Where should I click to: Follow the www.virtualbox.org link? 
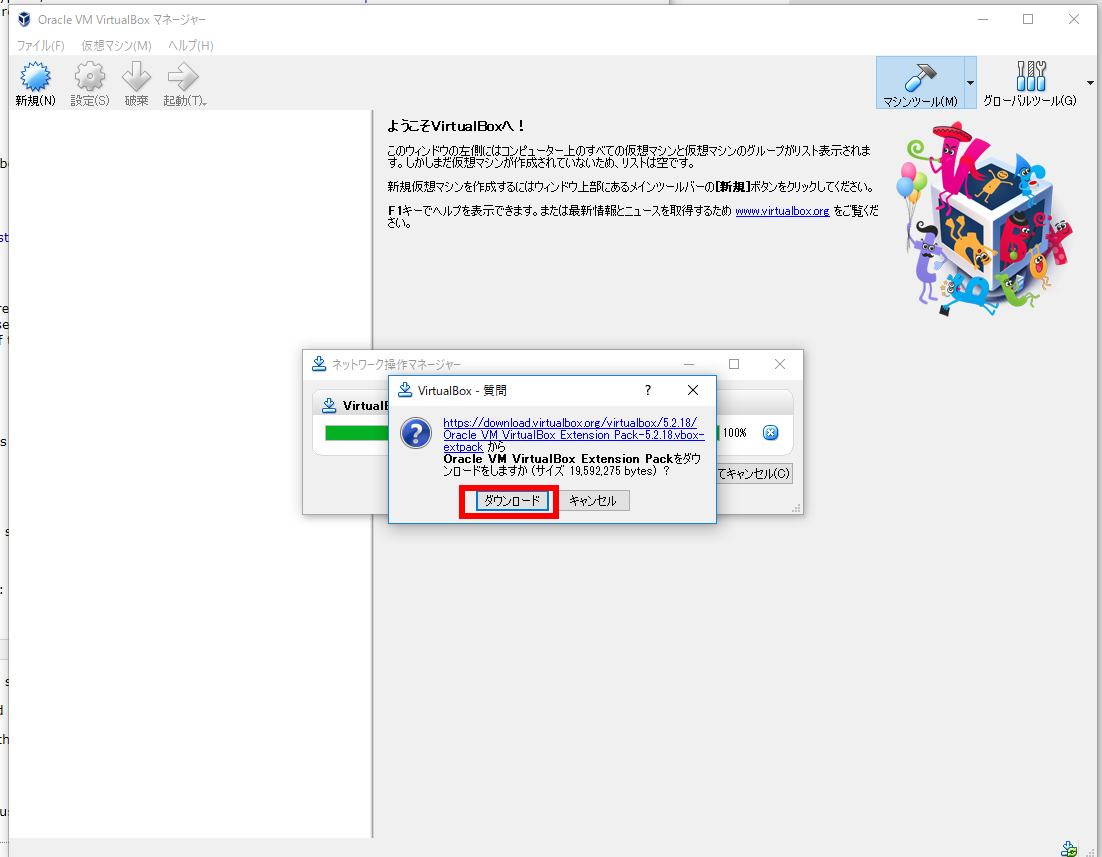[782, 211]
